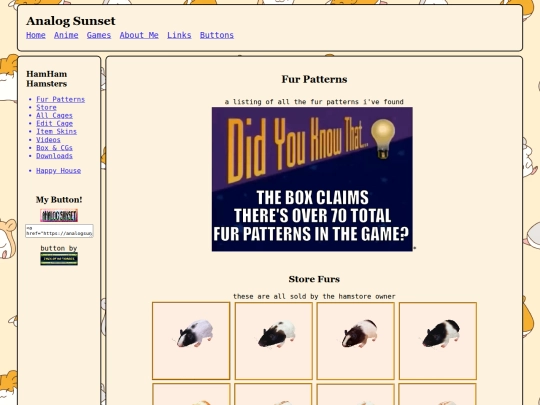Visit the About Me page
540x405 pixels.
pos(139,35)
